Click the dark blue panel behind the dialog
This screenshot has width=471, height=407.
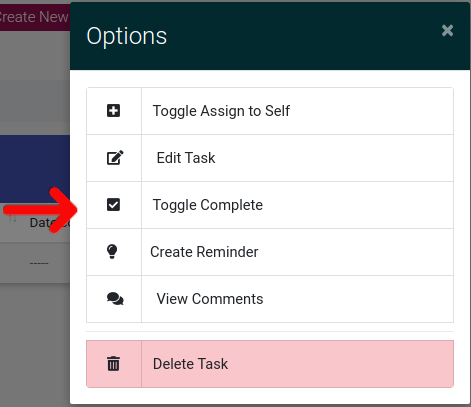pyautogui.click(x=35, y=169)
